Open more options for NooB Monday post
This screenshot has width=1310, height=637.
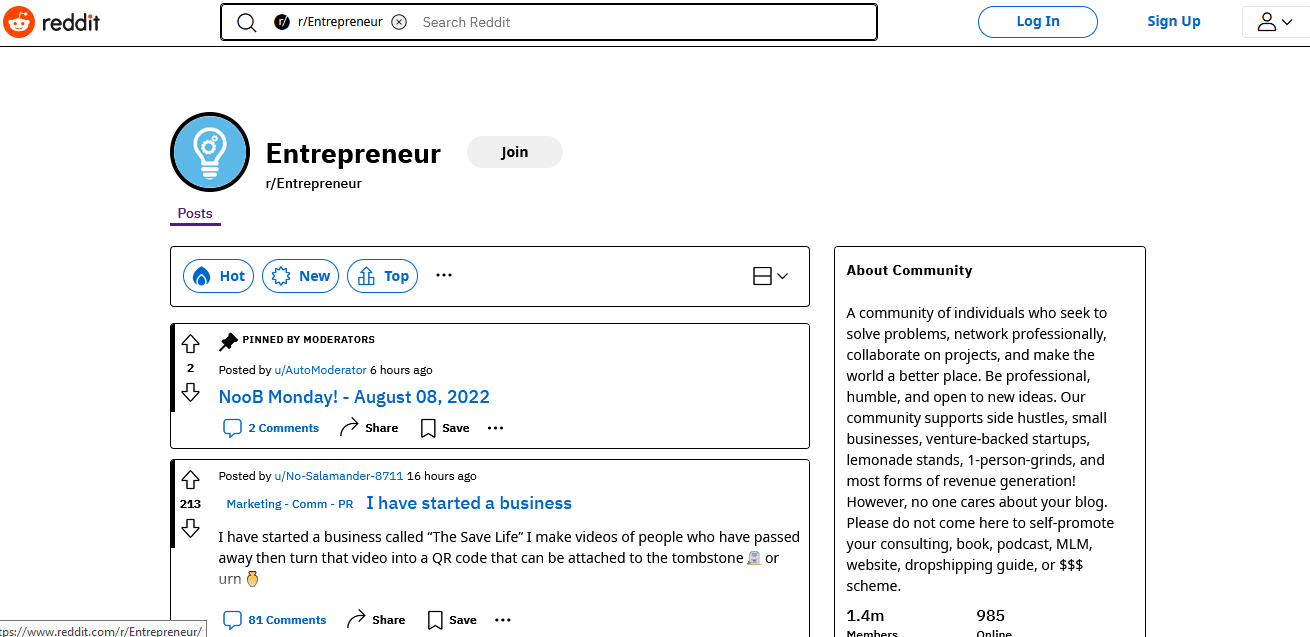click(495, 428)
